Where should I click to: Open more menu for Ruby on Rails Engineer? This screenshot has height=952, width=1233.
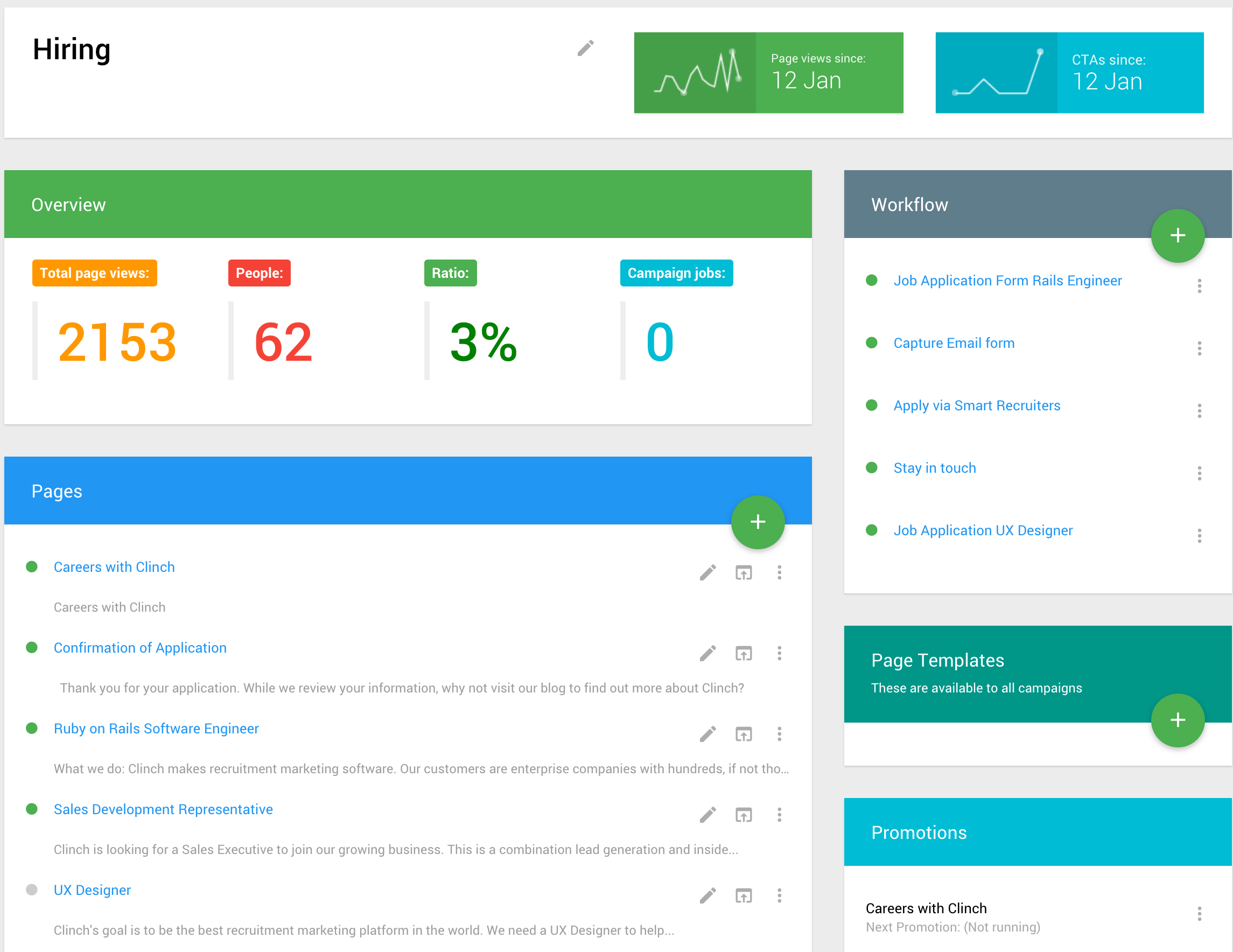coord(779,734)
